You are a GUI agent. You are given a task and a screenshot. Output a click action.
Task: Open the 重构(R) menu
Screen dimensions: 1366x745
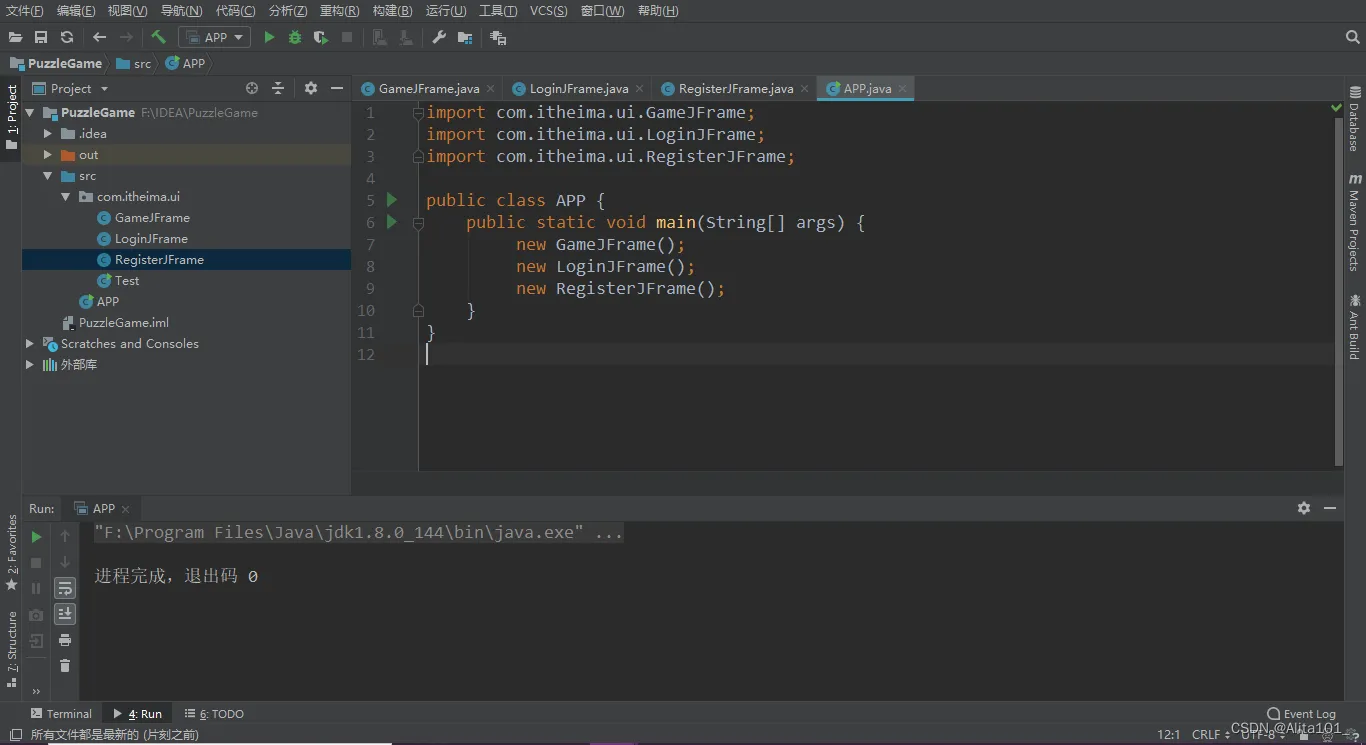(x=340, y=11)
